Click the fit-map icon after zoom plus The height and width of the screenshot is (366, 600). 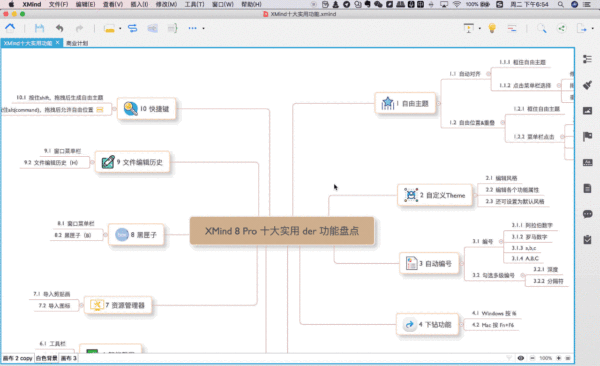pyautogui.click(x=568, y=358)
